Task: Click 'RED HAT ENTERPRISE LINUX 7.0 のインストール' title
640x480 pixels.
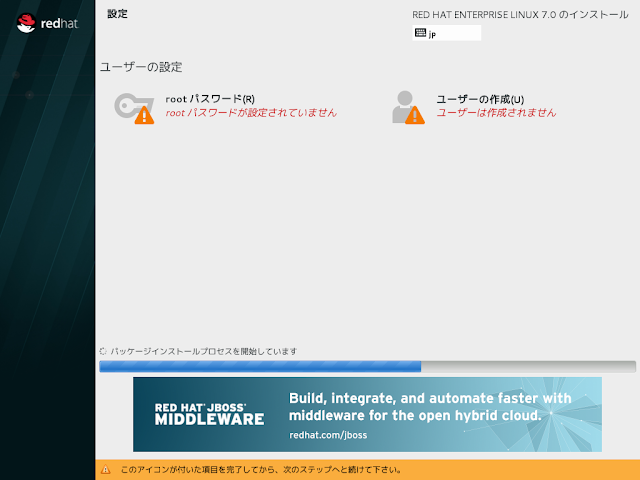Action: click(x=520, y=15)
